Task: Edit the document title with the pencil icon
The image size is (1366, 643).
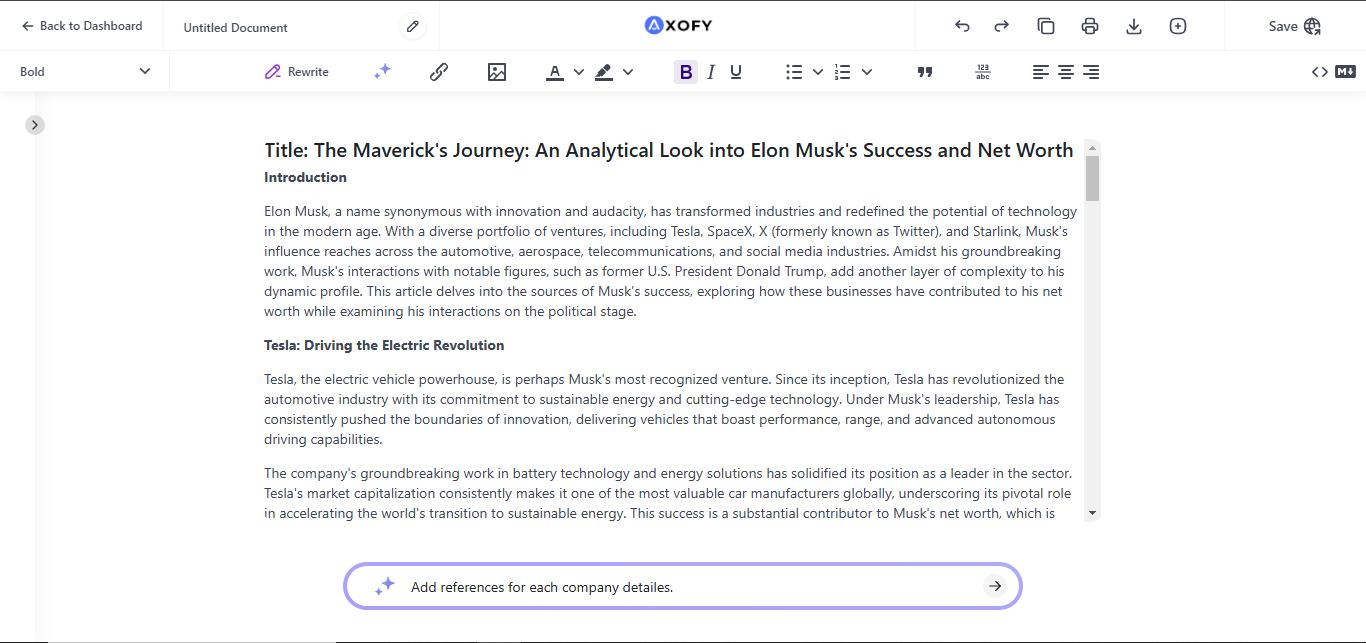Action: click(x=413, y=26)
